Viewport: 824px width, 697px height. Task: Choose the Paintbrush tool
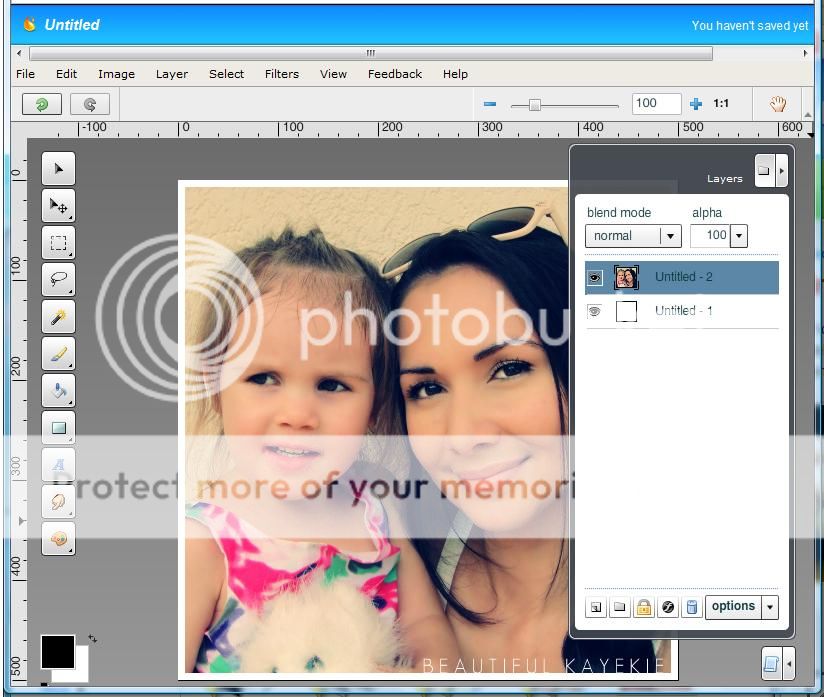(58, 354)
